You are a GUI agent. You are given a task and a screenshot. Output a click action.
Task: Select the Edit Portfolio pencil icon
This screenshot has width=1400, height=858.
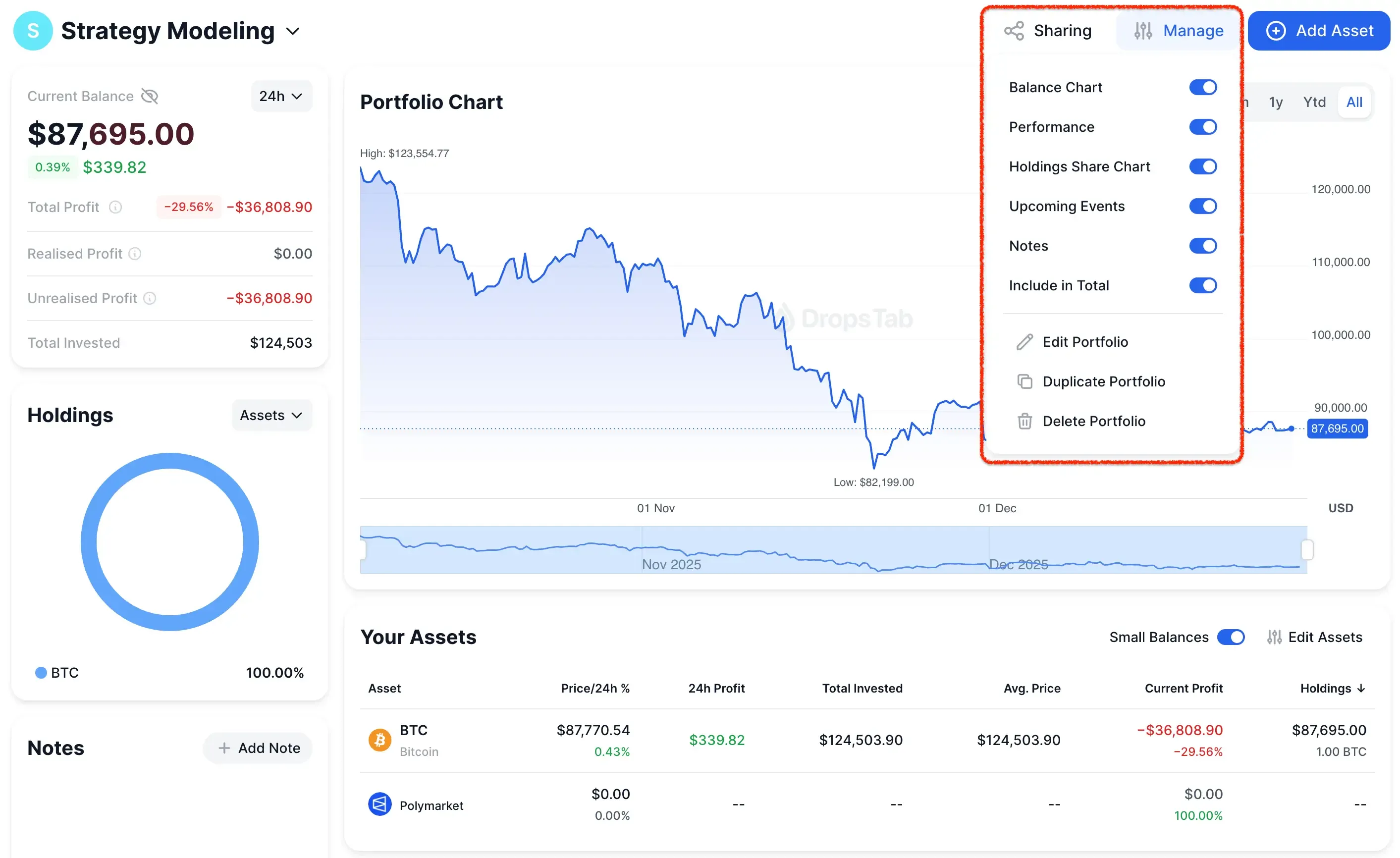(1025, 341)
